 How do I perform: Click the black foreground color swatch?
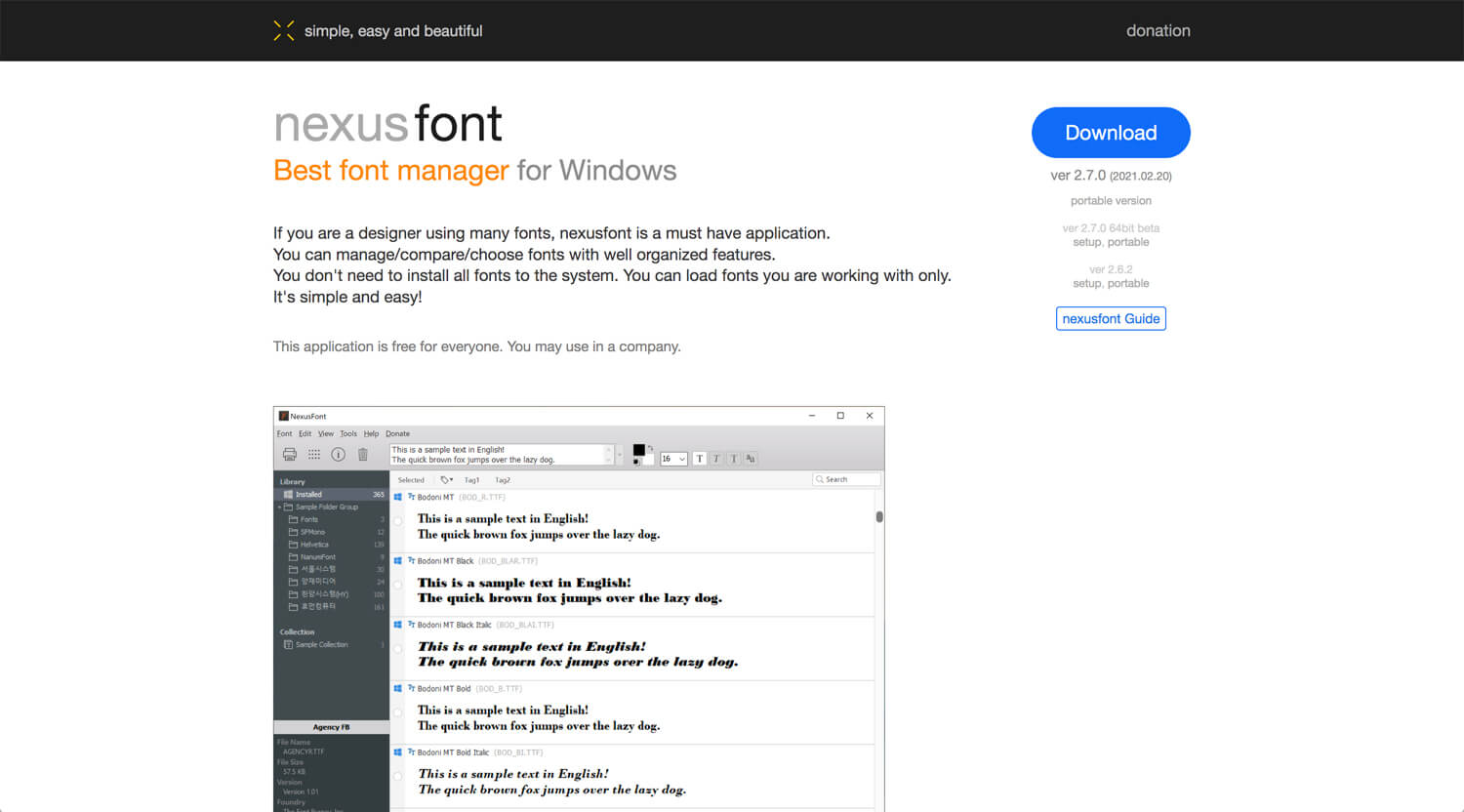point(638,450)
